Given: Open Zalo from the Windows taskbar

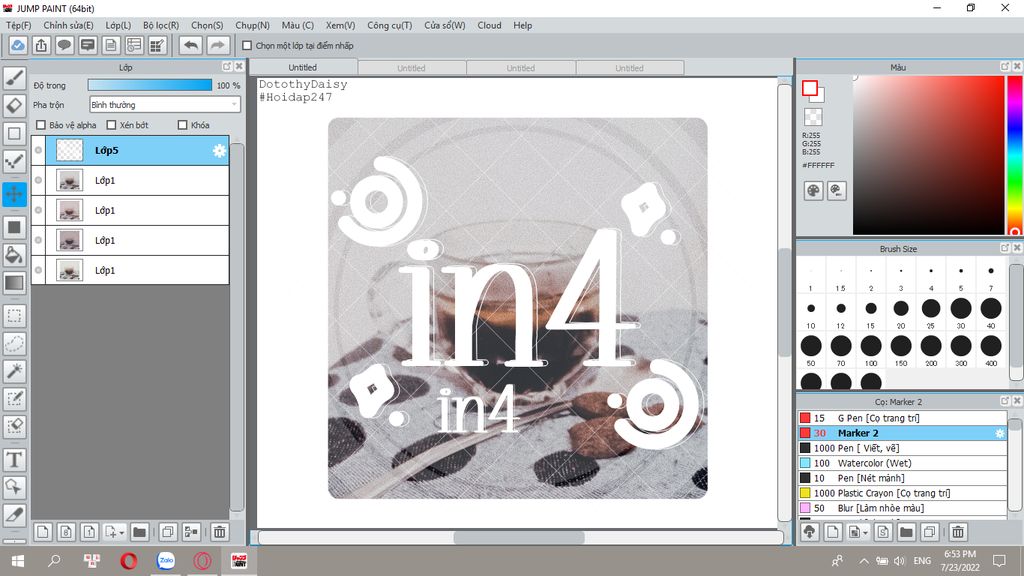Looking at the screenshot, I should 166,560.
